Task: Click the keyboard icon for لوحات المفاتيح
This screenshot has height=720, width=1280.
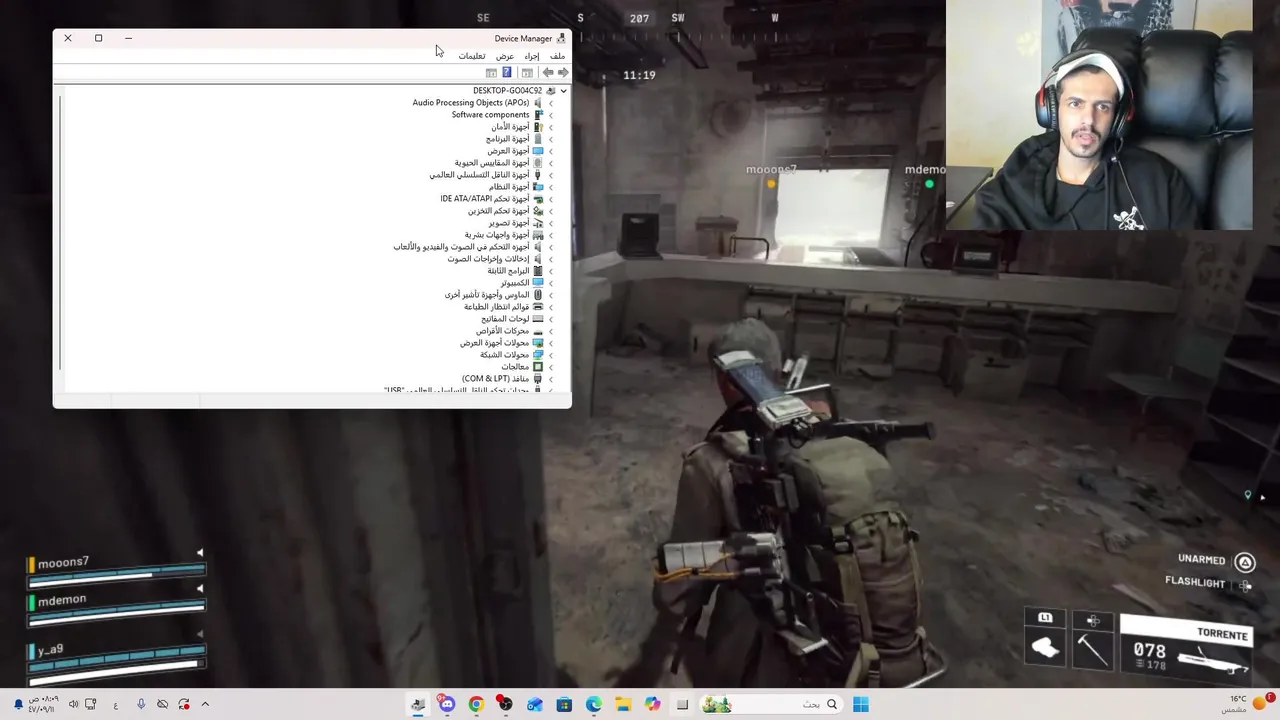Action: (x=538, y=319)
